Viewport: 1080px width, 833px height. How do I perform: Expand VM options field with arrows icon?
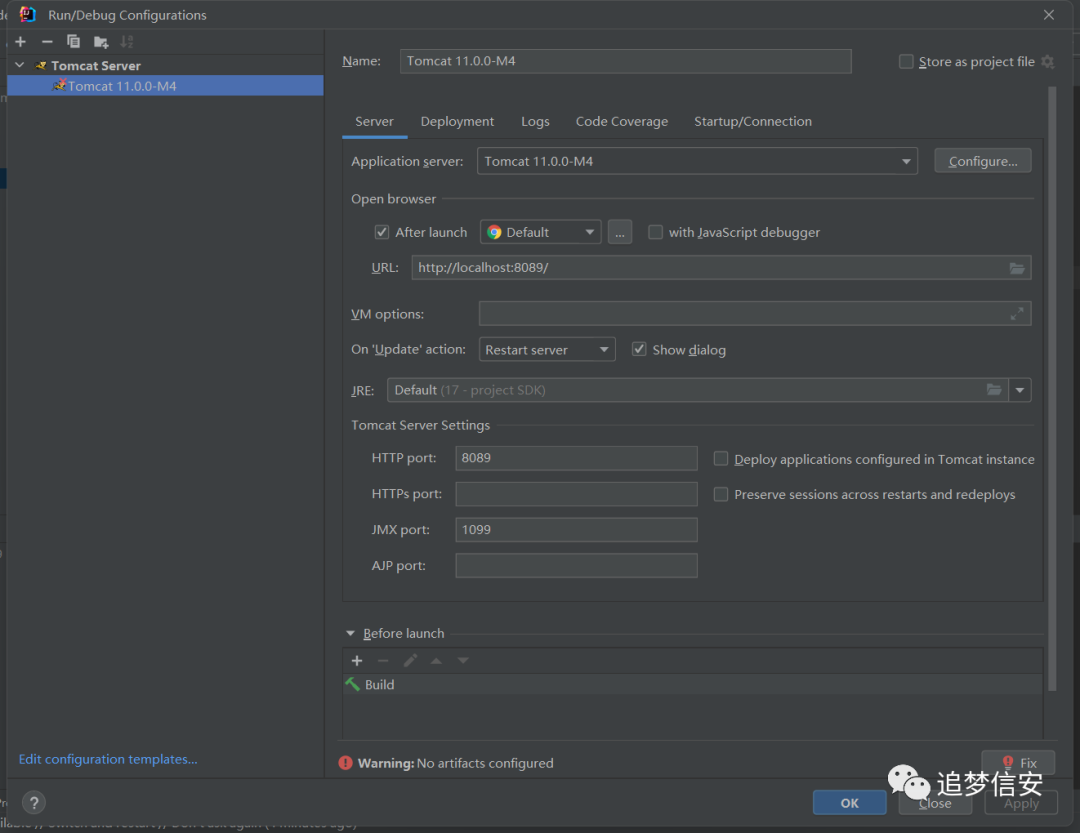[x=1017, y=314]
